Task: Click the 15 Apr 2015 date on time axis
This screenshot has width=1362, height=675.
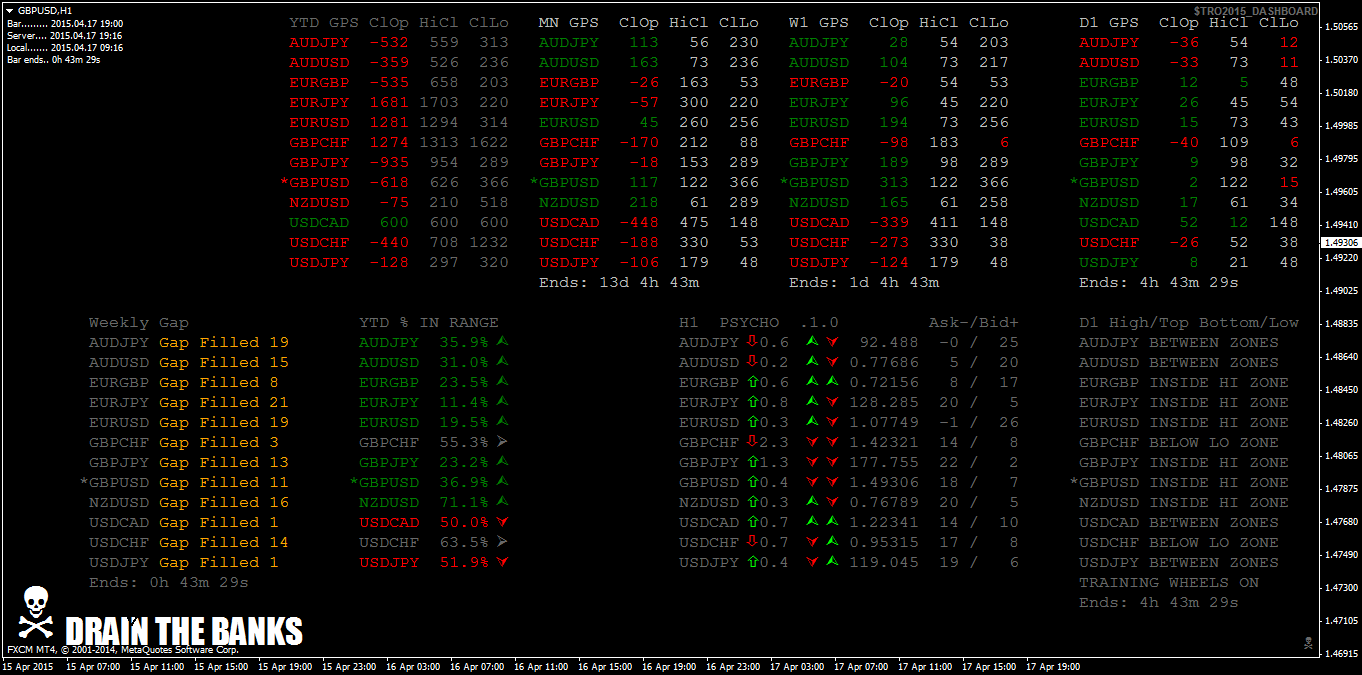Action: pos(27,666)
